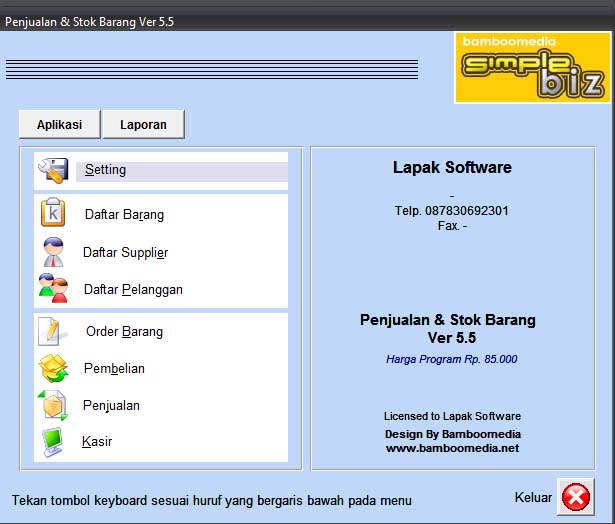Launch the Kasir menu item
Image resolution: width=615 pixels, height=524 pixels.
97,442
